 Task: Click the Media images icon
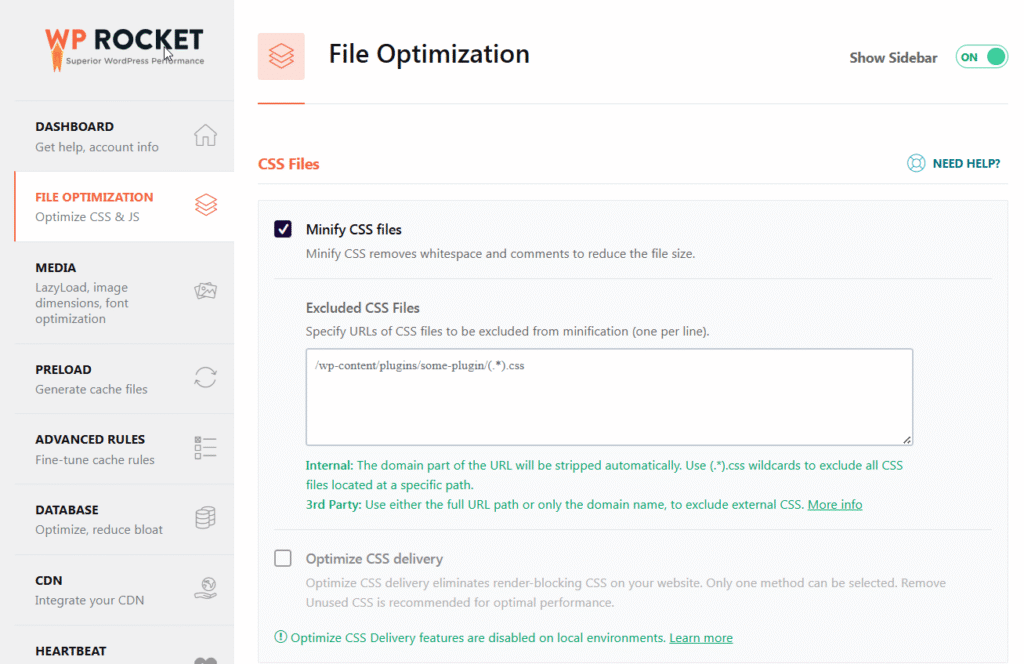[x=205, y=291]
